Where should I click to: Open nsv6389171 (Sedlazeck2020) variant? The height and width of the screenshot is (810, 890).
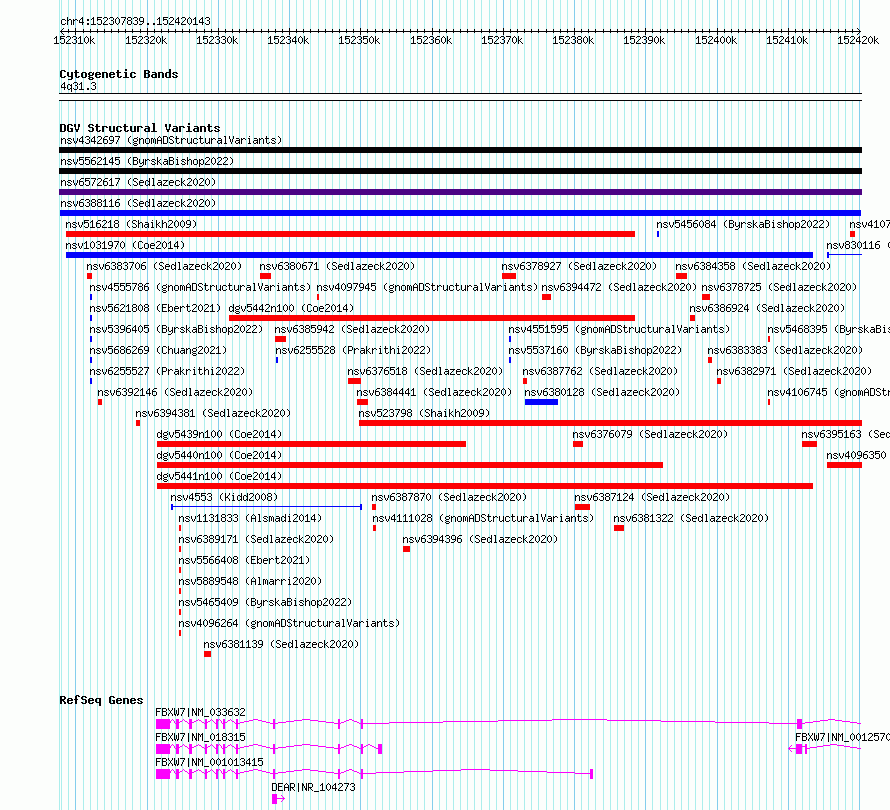(x=256, y=539)
